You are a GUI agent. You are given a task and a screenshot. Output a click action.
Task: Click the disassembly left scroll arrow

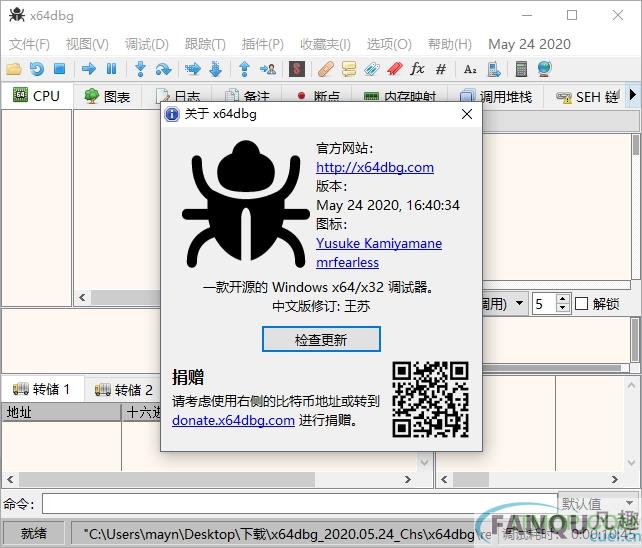82,297
